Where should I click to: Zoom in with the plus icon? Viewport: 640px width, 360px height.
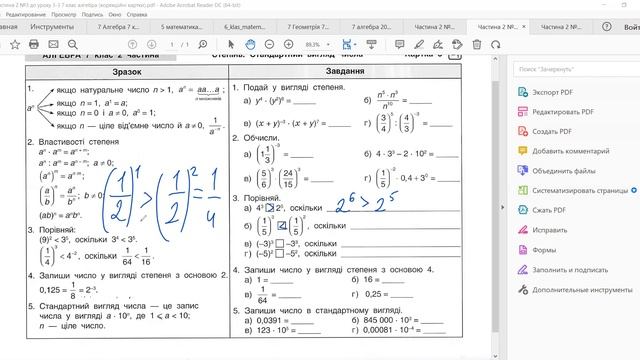[x=289, y=44]
